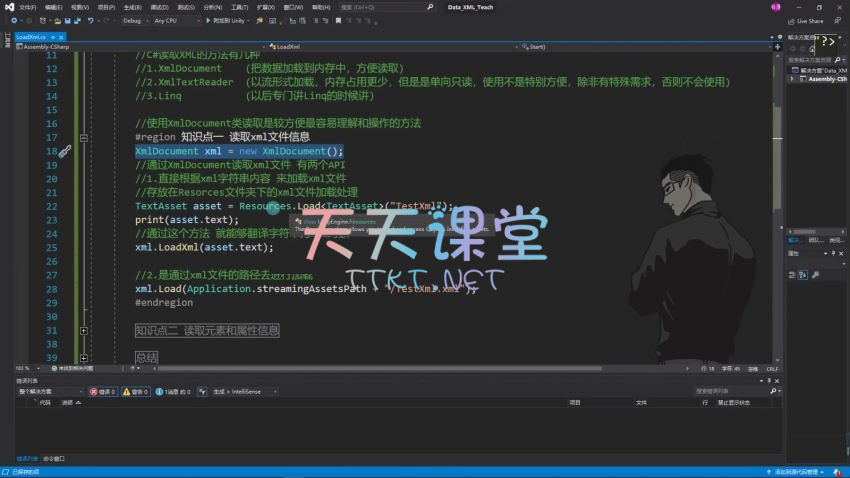Image resolution: width=850 pixels, height=478 pixels.
Task: Expand the collapsed region on line 31
Action: [84, 330]
